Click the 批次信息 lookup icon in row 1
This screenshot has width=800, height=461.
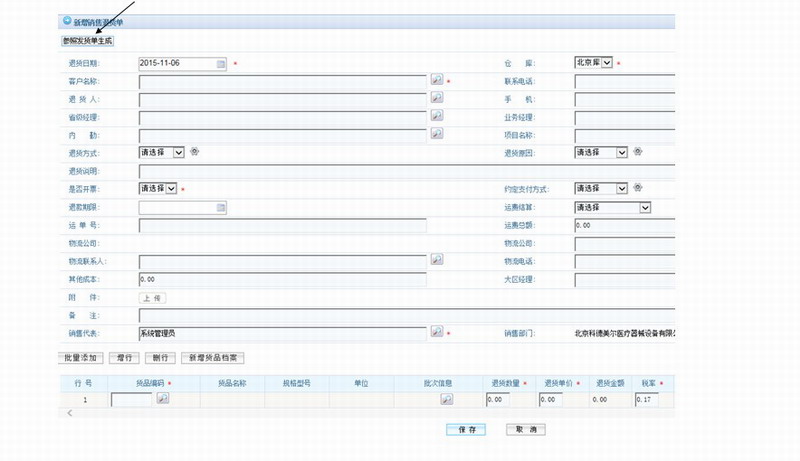pyautogui.click(x=447, y=400)
